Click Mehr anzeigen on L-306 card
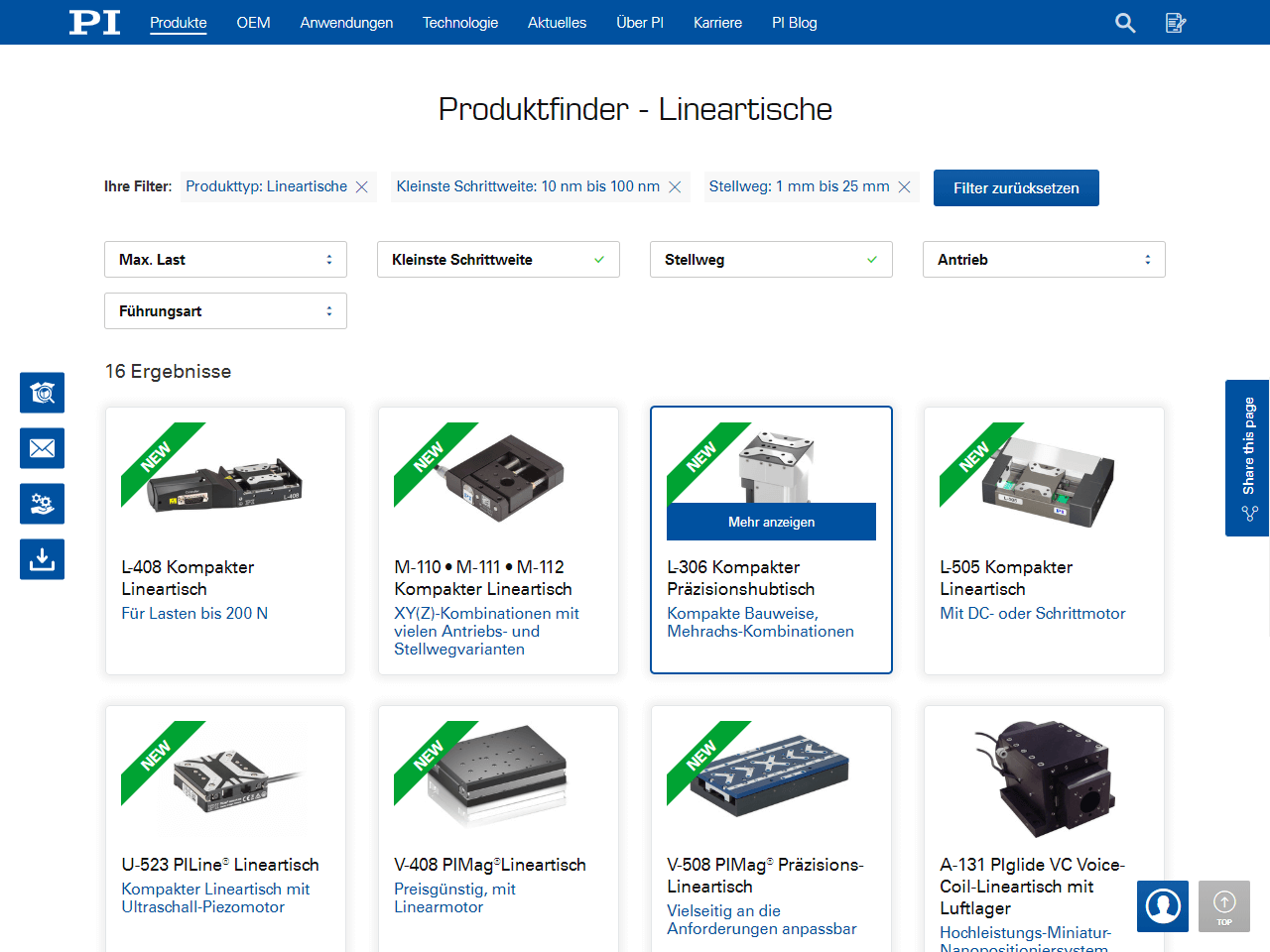 coord(771,522)
